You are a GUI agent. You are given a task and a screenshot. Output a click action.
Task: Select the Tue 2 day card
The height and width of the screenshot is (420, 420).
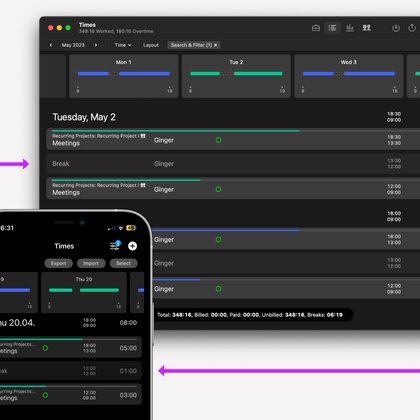(236, 76)
